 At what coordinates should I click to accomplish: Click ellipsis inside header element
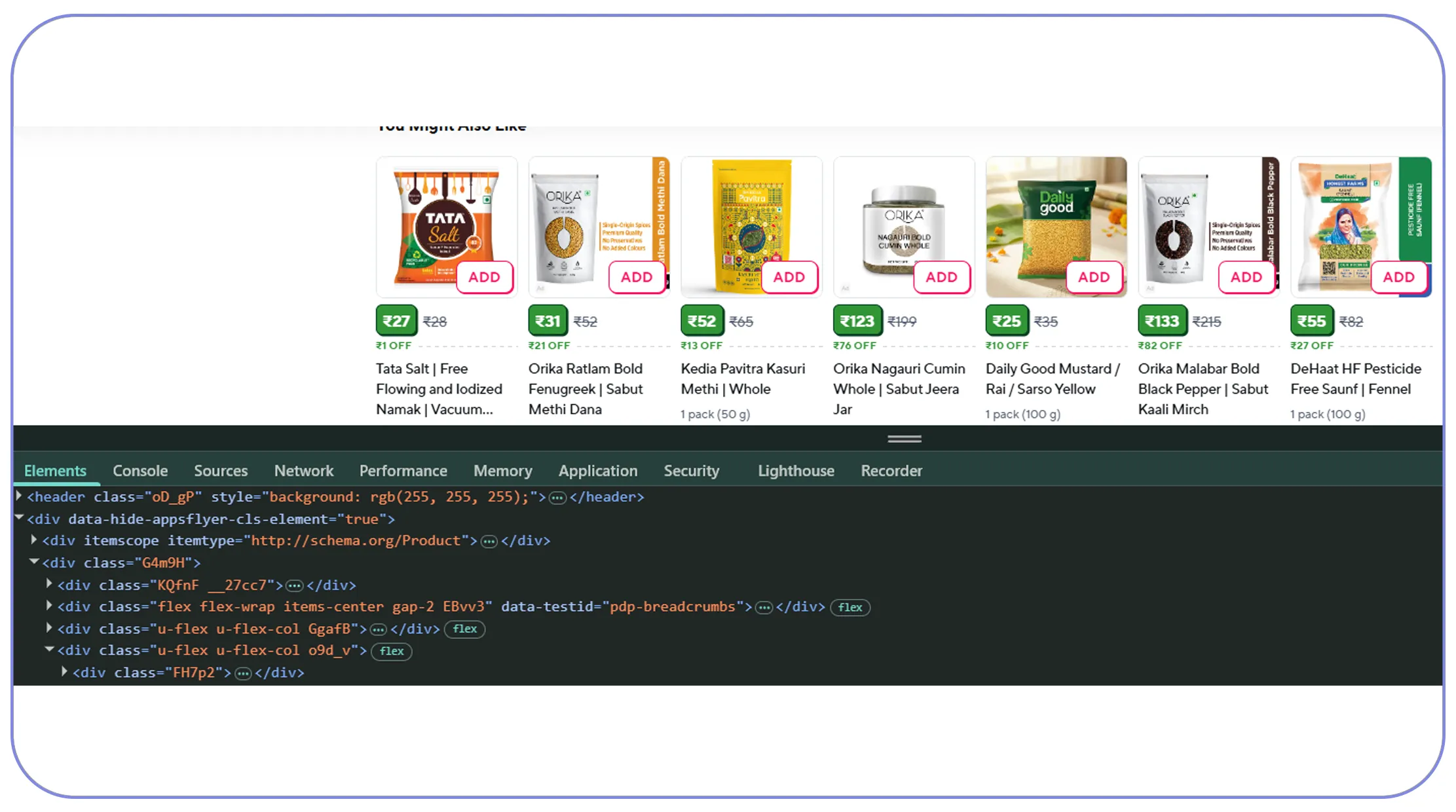[x=557, y=498]
